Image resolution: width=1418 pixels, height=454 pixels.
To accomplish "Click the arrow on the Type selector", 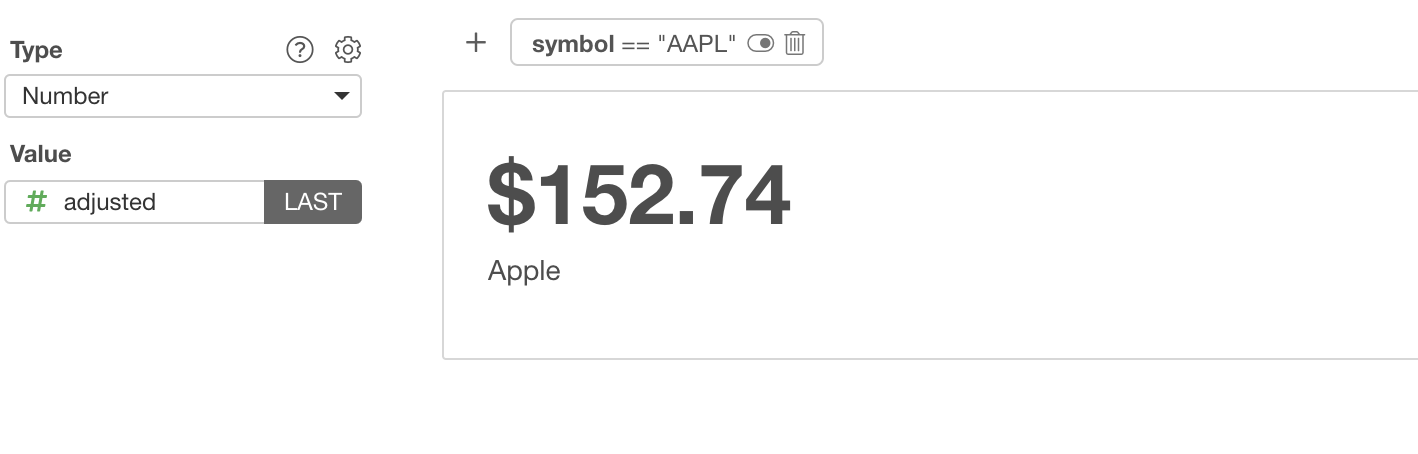I will [x=341, y=97].
